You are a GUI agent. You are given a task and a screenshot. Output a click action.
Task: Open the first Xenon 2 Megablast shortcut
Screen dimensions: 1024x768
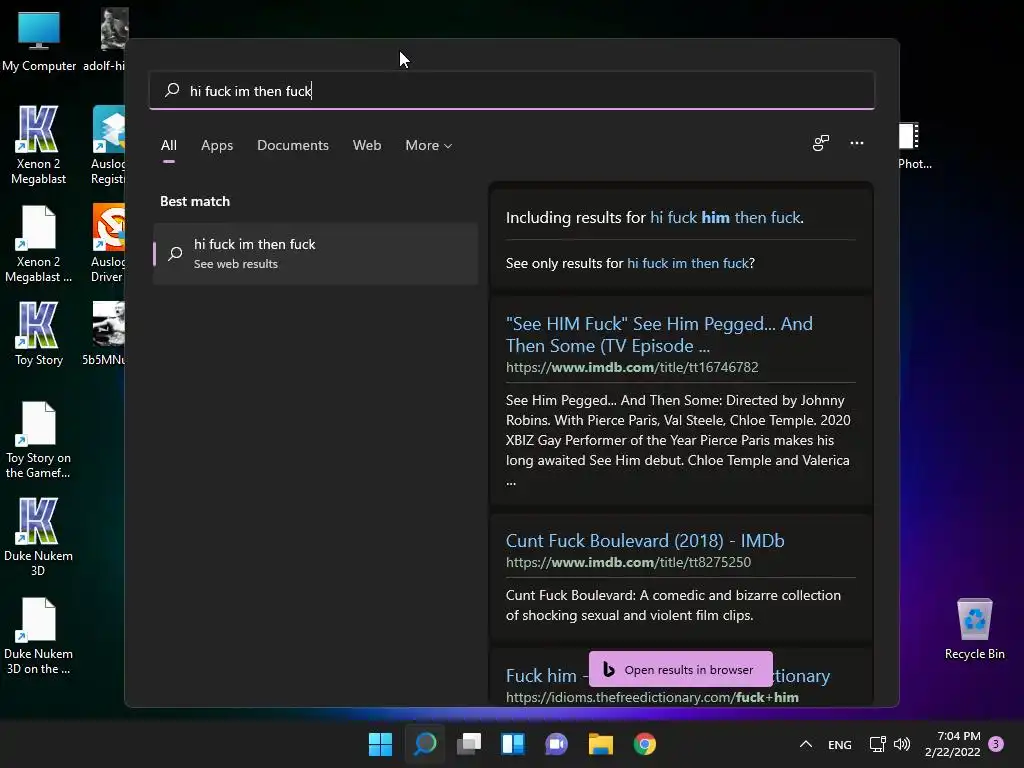tap(39, 145)
